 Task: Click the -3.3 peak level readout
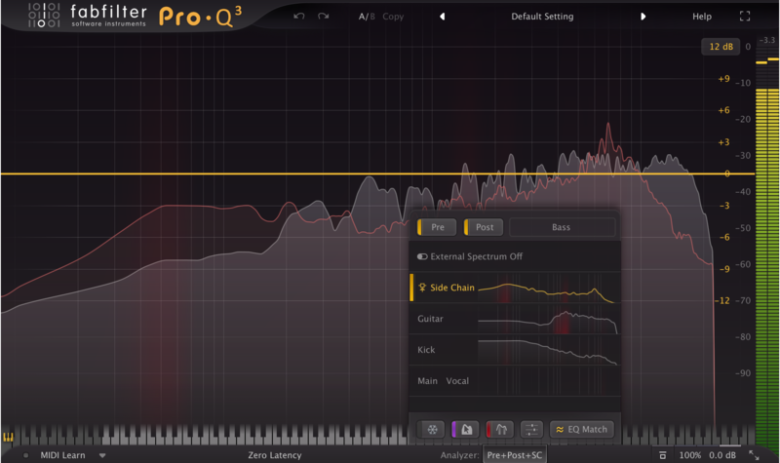pos(767,40)
